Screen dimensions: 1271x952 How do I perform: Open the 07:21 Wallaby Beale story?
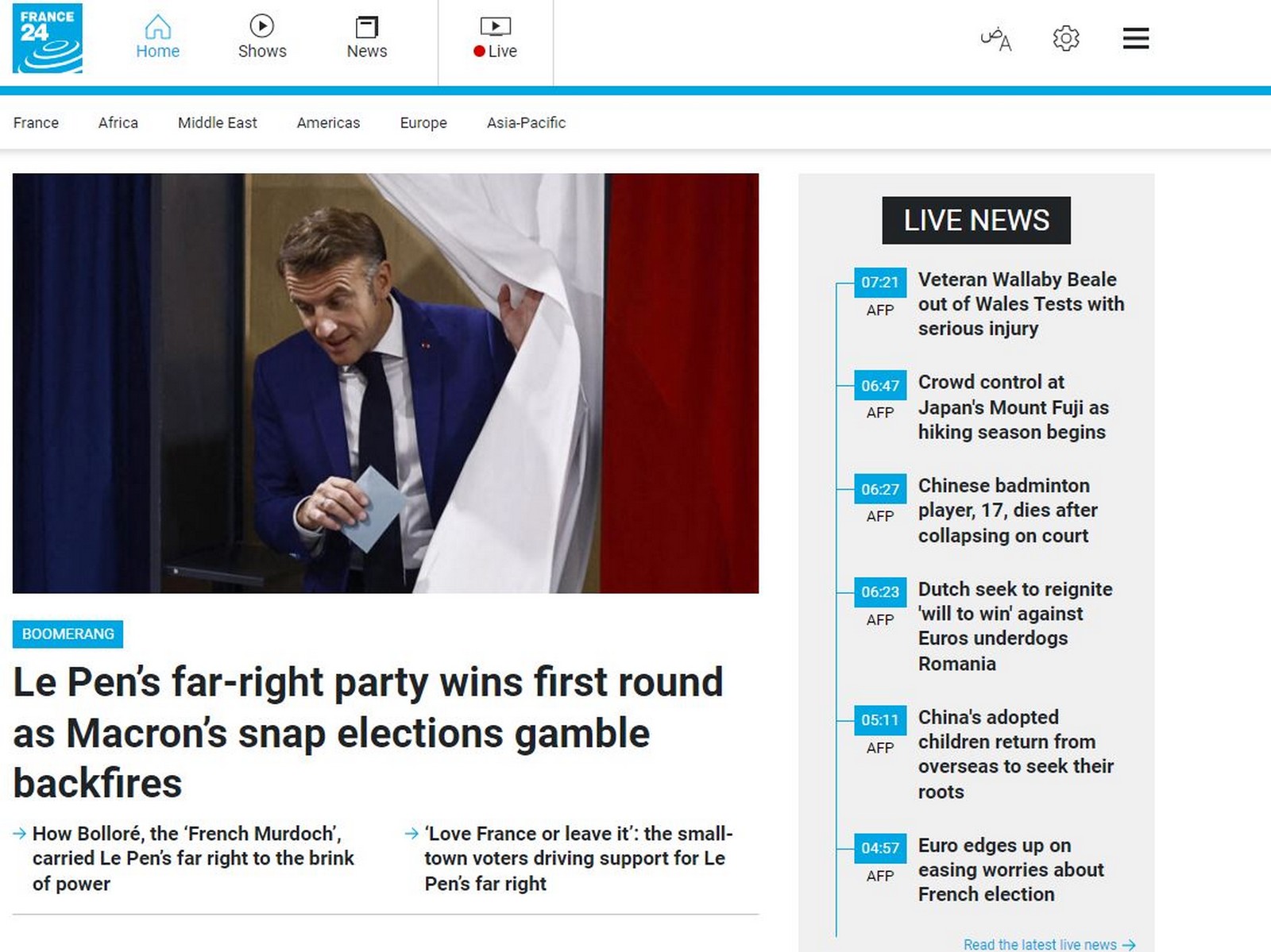point(1020,303)
